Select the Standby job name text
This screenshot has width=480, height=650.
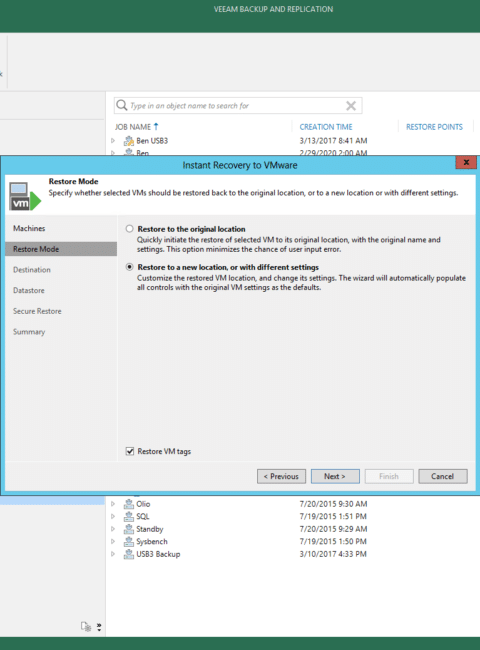[150, 529]
